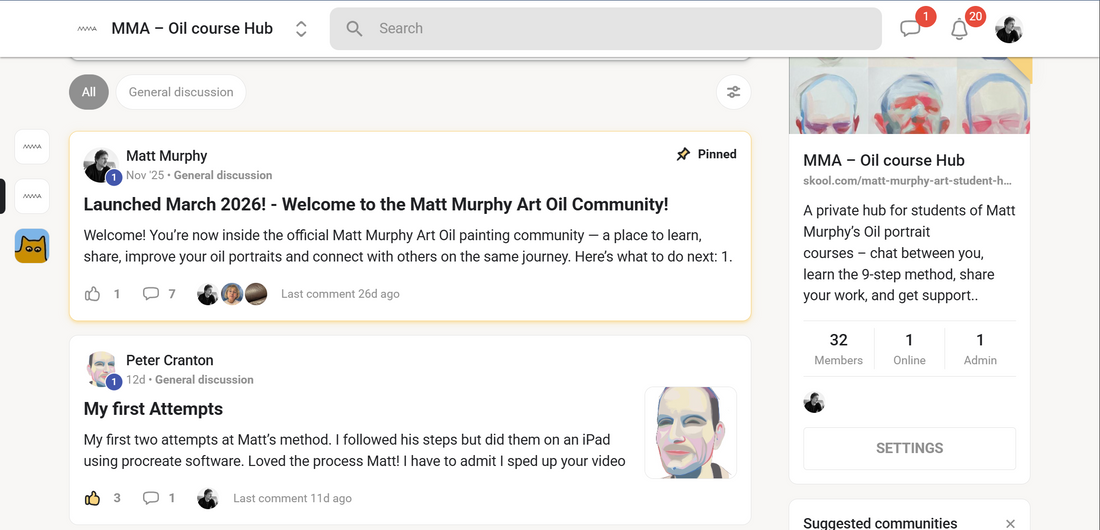Open the first community icon in left sidebar
This screenshot has width=1100, height=530.
point(32,147)
